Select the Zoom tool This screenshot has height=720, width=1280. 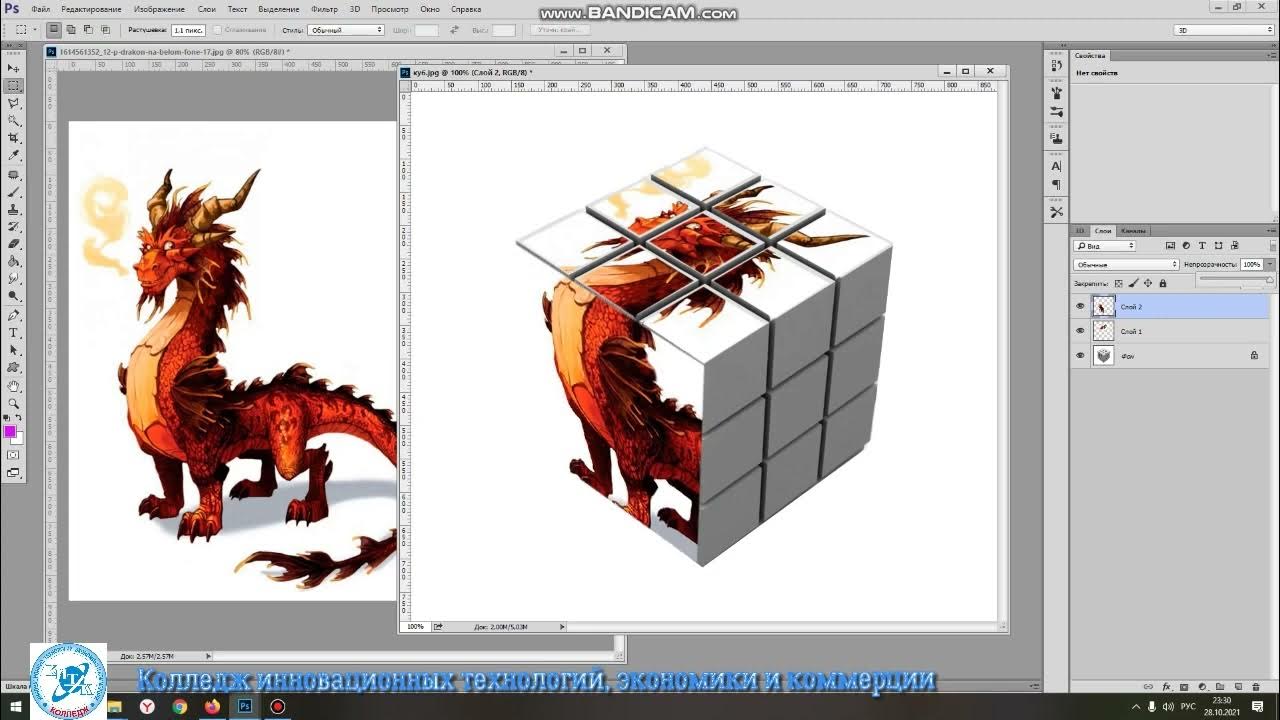pyautogui.click(x=15, y=403)
